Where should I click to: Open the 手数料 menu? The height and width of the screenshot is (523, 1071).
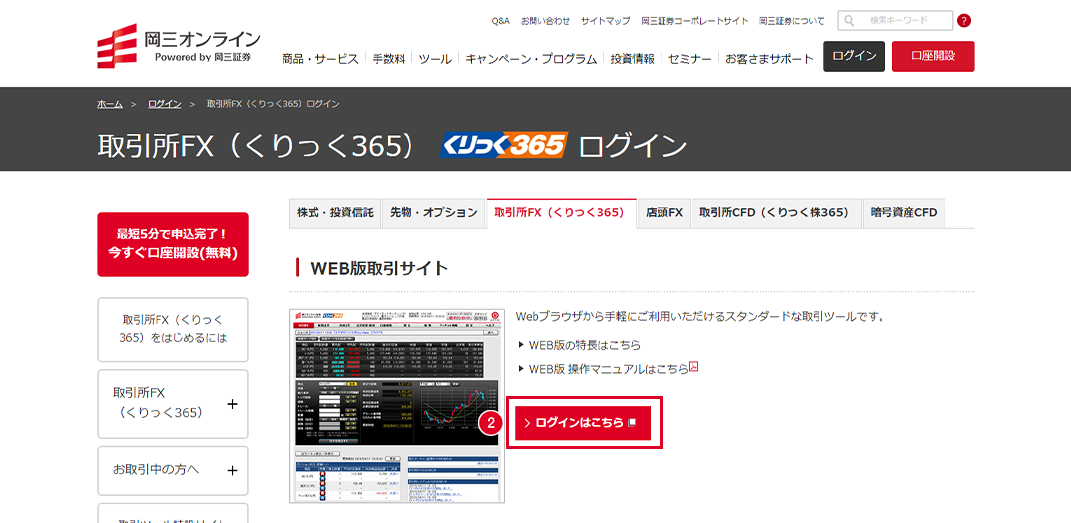[389, 59]
